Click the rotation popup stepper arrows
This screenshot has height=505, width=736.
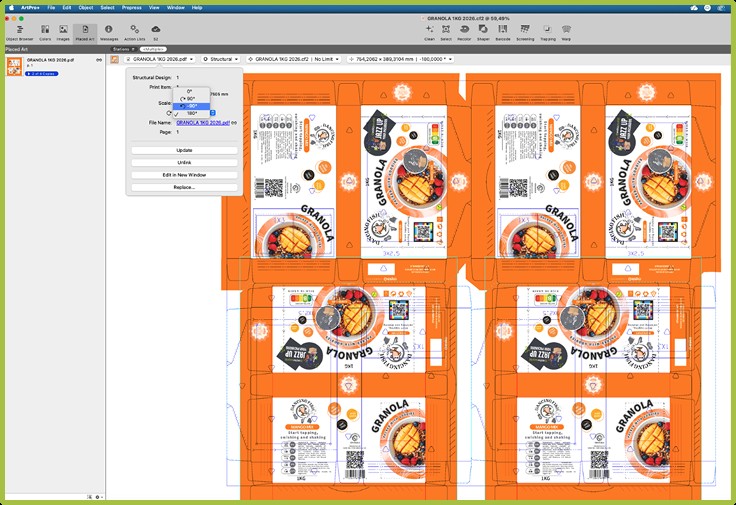pyautogui.click(x=213, y=113)
